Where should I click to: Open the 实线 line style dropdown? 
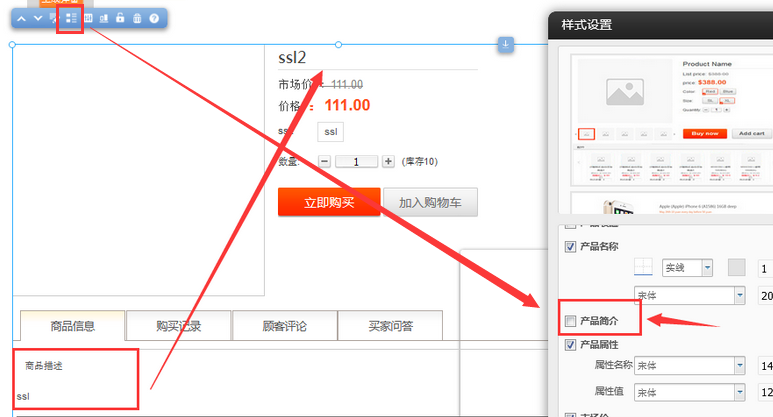(x=688, y=268)
